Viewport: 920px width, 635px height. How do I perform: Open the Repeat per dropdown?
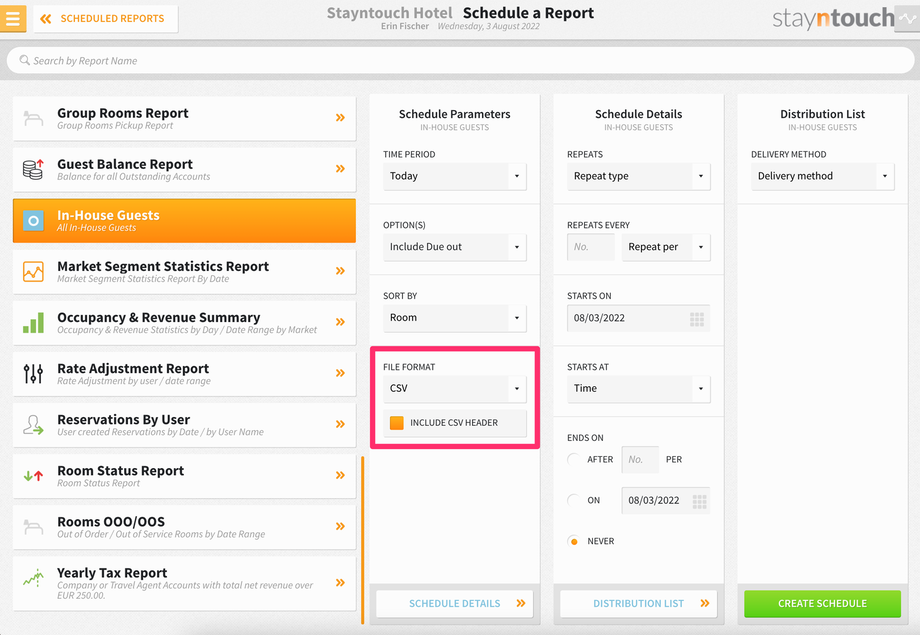[x=666, y=247]
